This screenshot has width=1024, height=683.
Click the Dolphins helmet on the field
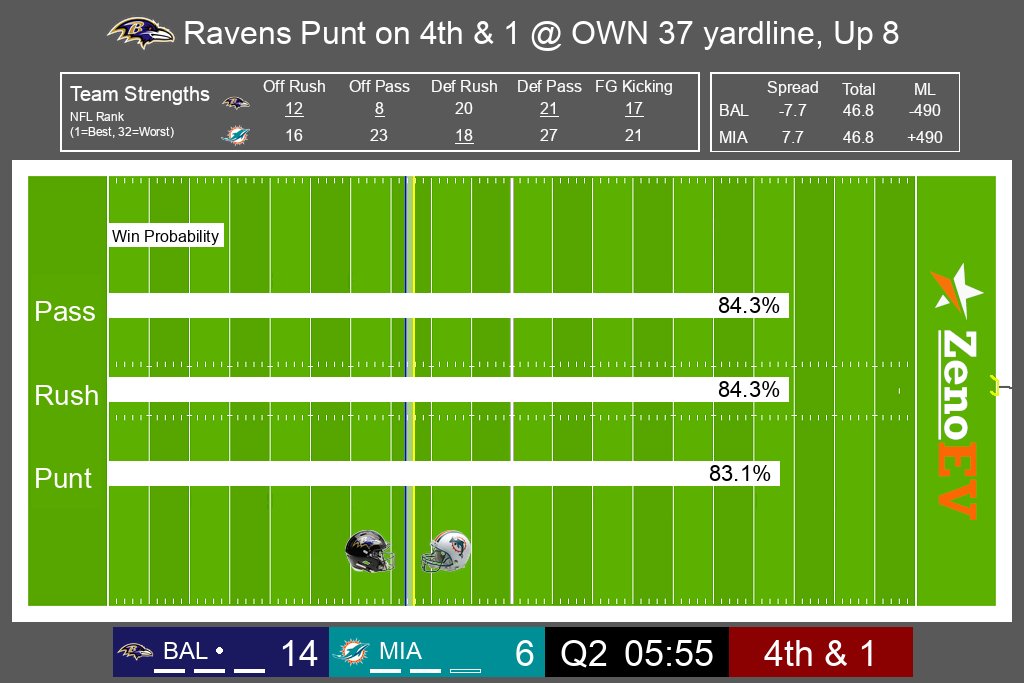click(446, 551)
